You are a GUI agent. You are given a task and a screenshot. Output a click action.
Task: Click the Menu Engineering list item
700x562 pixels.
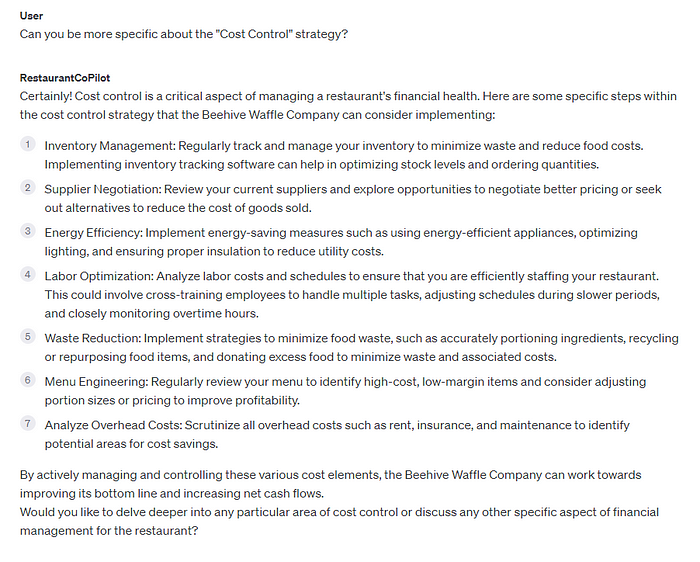pos(345,391)
